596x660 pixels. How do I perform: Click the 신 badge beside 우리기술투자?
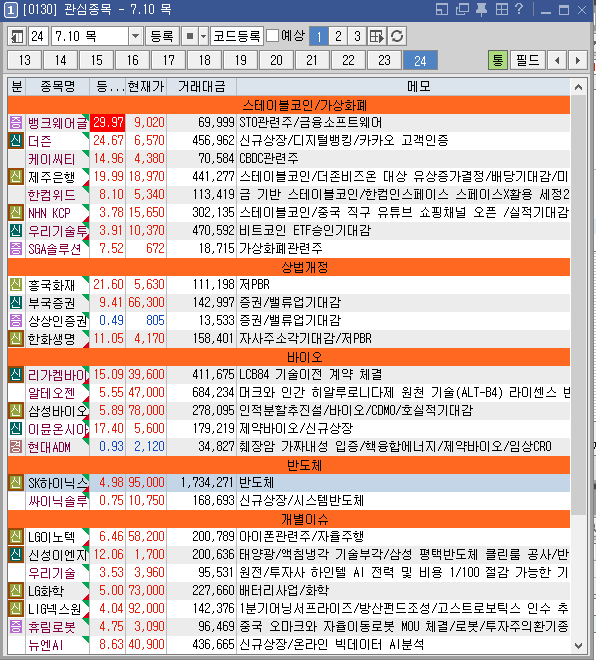point(16,231)
